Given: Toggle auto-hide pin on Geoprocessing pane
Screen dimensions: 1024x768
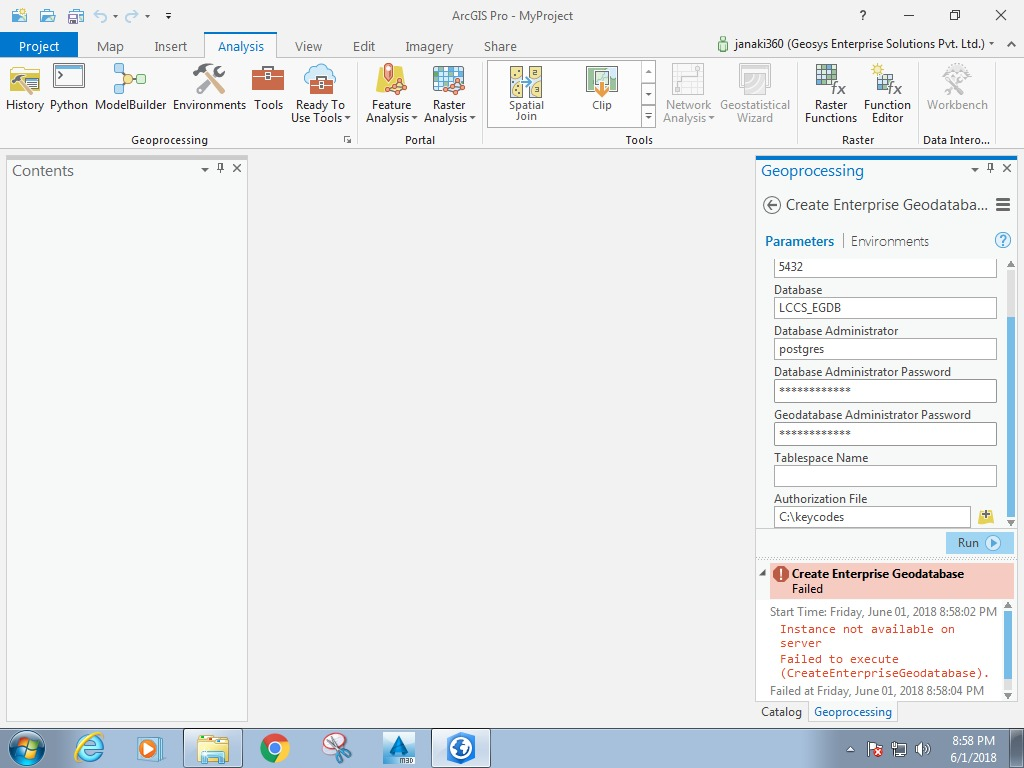Looking at the screenshot, I should [x=991, y=168].
